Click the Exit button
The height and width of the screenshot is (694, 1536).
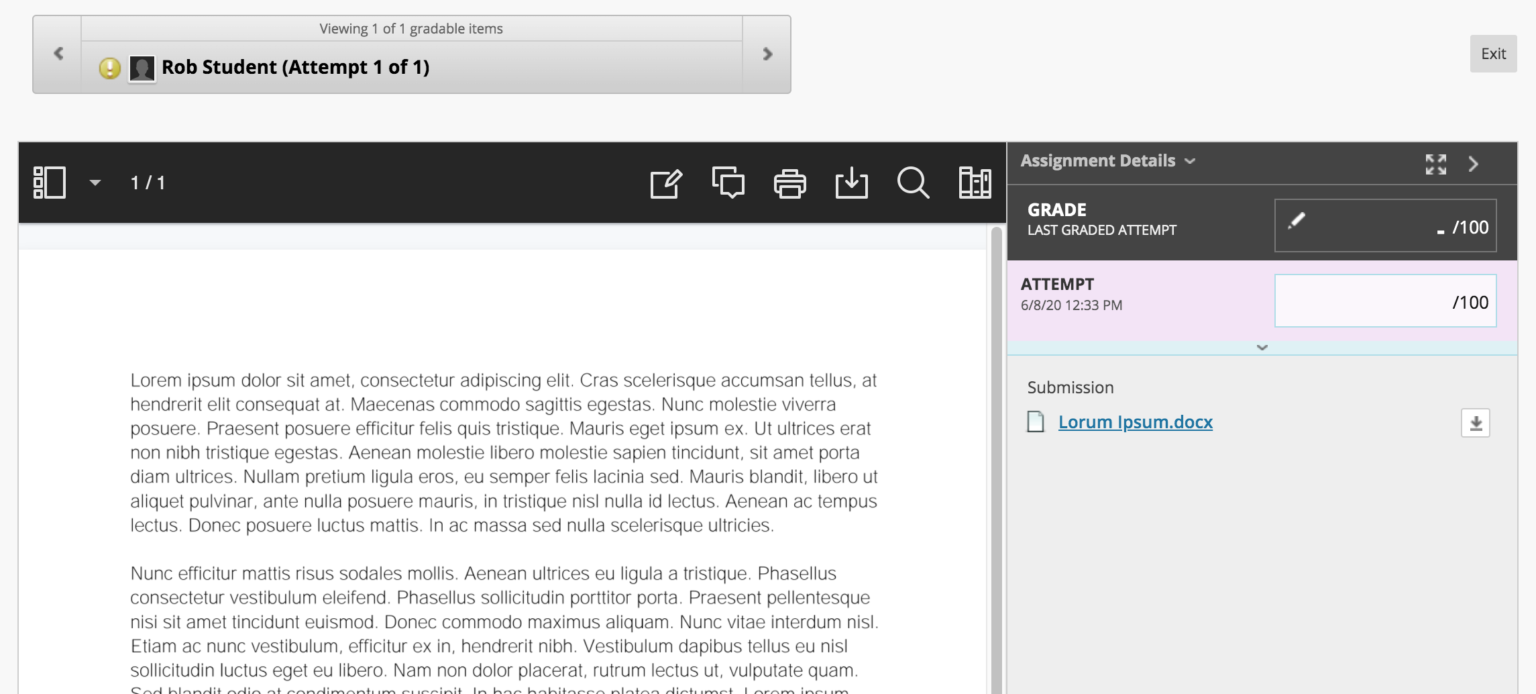coord(1493,53)
